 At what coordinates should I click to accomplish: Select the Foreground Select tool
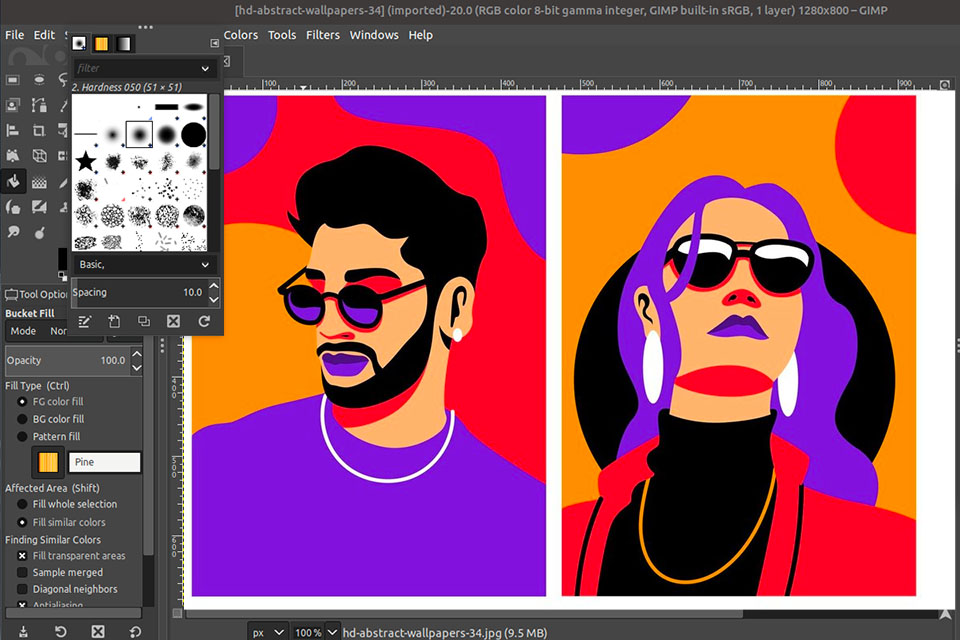pyautogui.click(x=13, y=105)
